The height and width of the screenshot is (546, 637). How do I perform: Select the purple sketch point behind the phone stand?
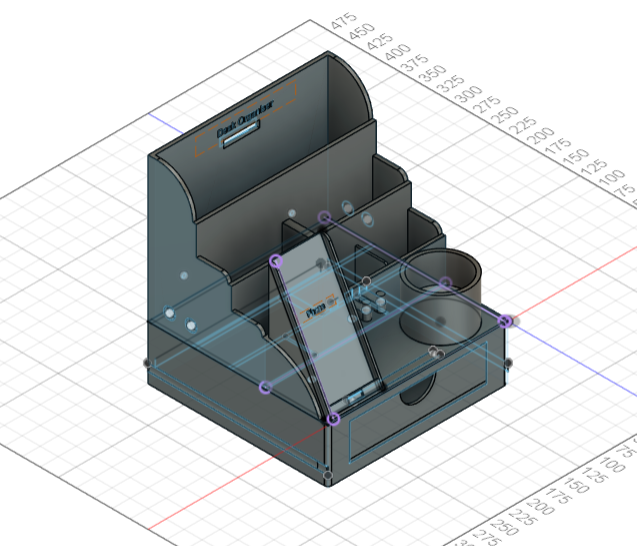point(324,217)
